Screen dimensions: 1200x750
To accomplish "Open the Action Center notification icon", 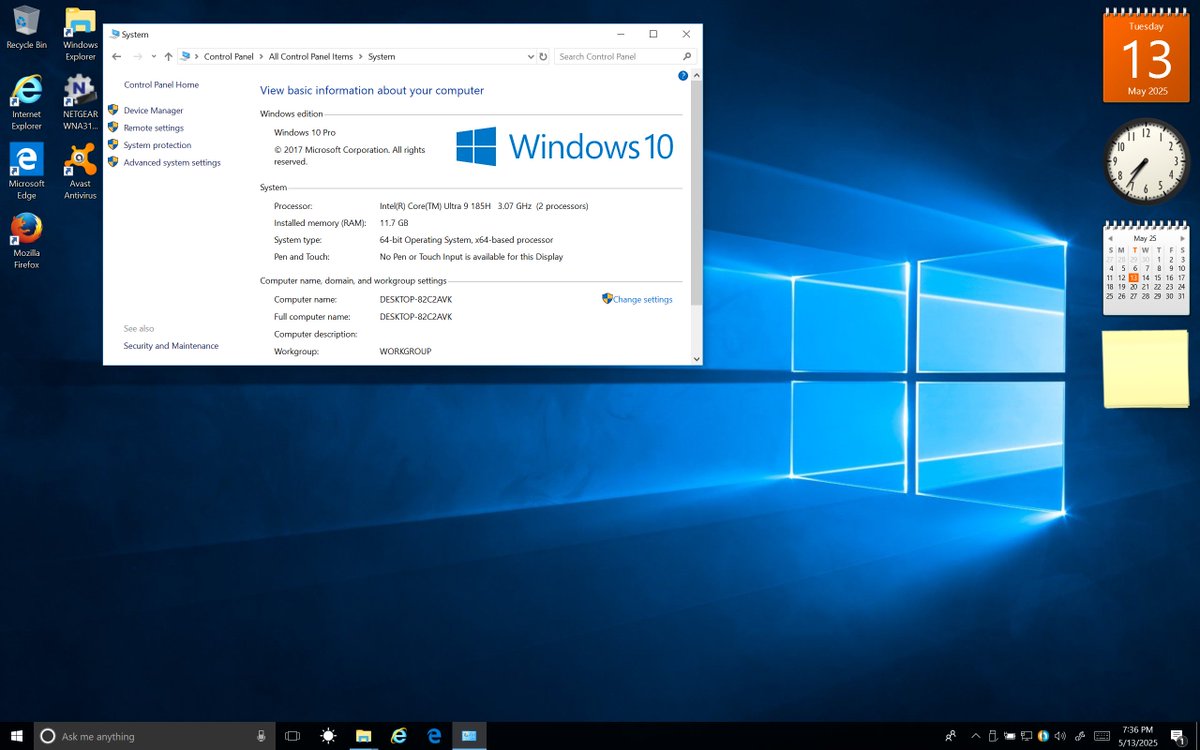I will 1178,736.
